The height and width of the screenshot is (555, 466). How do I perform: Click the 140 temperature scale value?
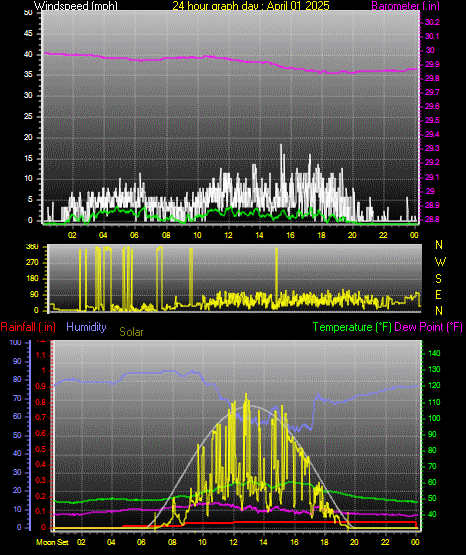click(434, 353)
